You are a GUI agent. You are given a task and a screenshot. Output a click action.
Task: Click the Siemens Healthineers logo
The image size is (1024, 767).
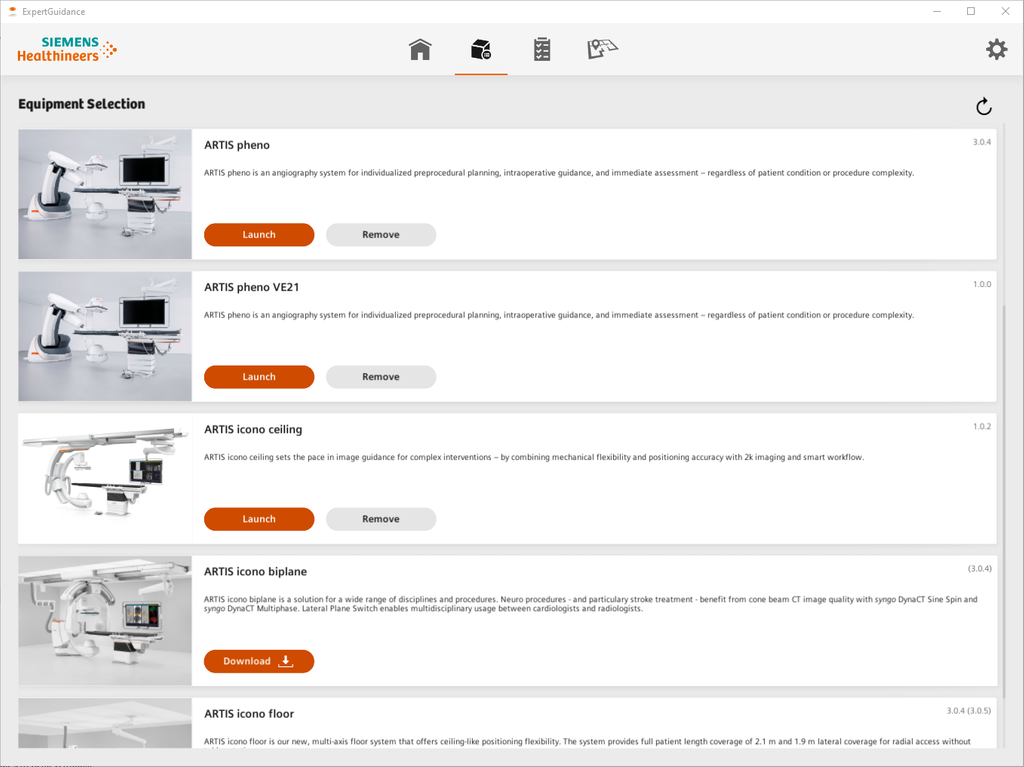tap(67, 49)
